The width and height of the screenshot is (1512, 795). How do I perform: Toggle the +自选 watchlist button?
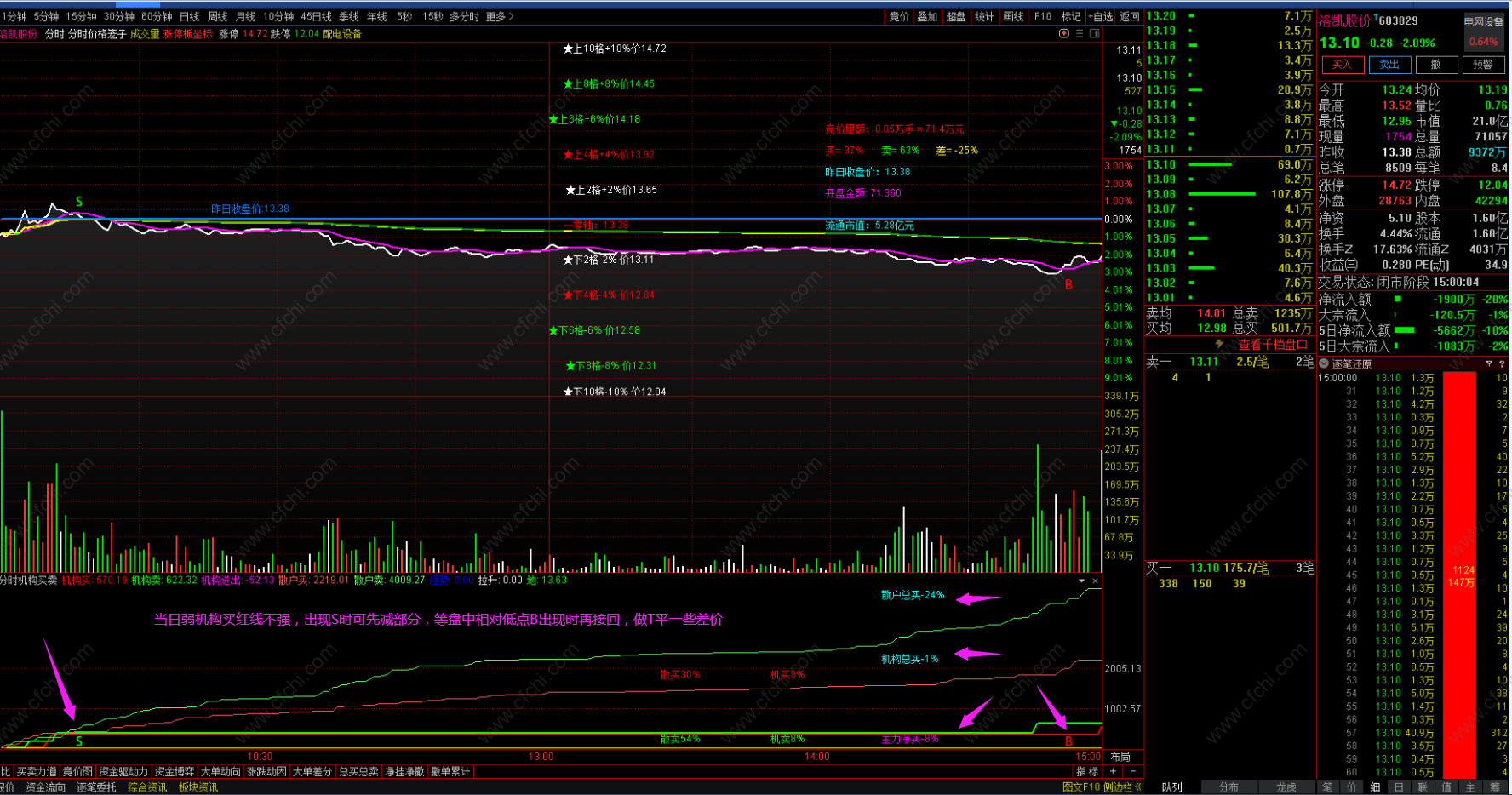click(x=1100, y=16)
